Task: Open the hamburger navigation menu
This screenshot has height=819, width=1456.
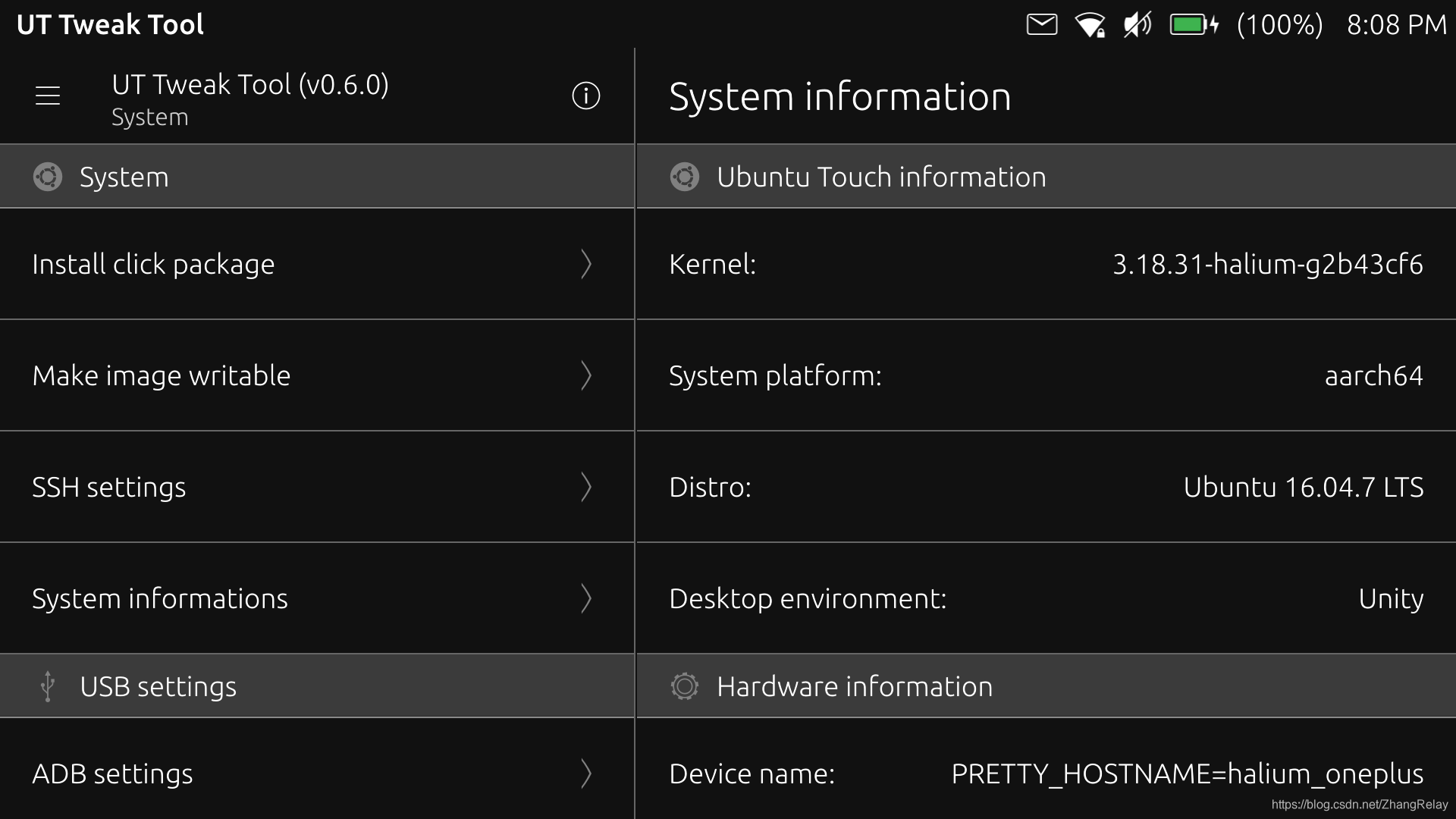Action: (x=48, y=96)
